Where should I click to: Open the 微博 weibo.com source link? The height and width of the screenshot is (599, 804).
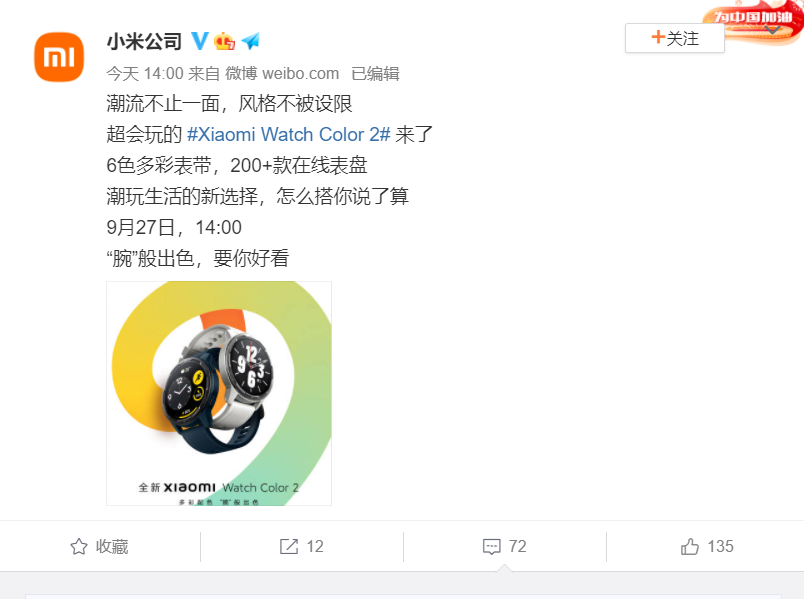(x=282, y=74)
